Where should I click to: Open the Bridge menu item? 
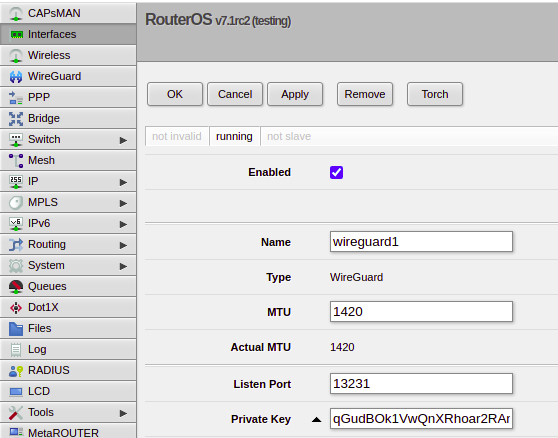click(68, 118)
